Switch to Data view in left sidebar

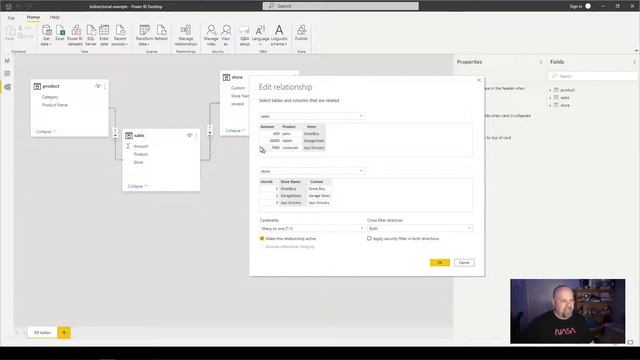click(7, 73)
